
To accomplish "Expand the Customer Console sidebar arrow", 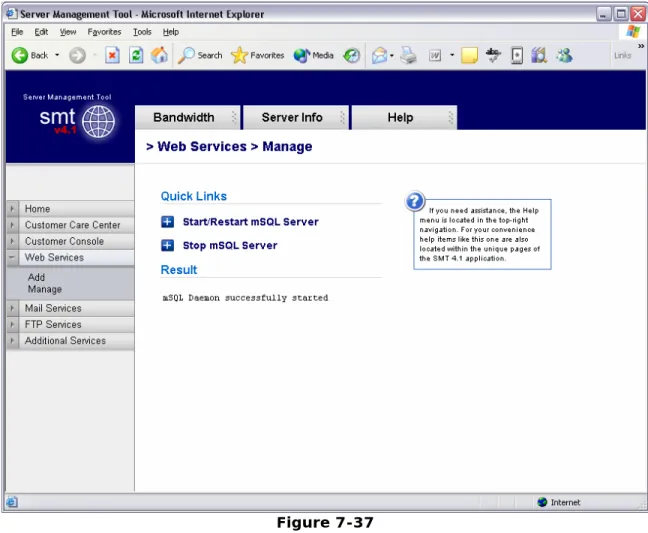I will (x=12, y=241).
